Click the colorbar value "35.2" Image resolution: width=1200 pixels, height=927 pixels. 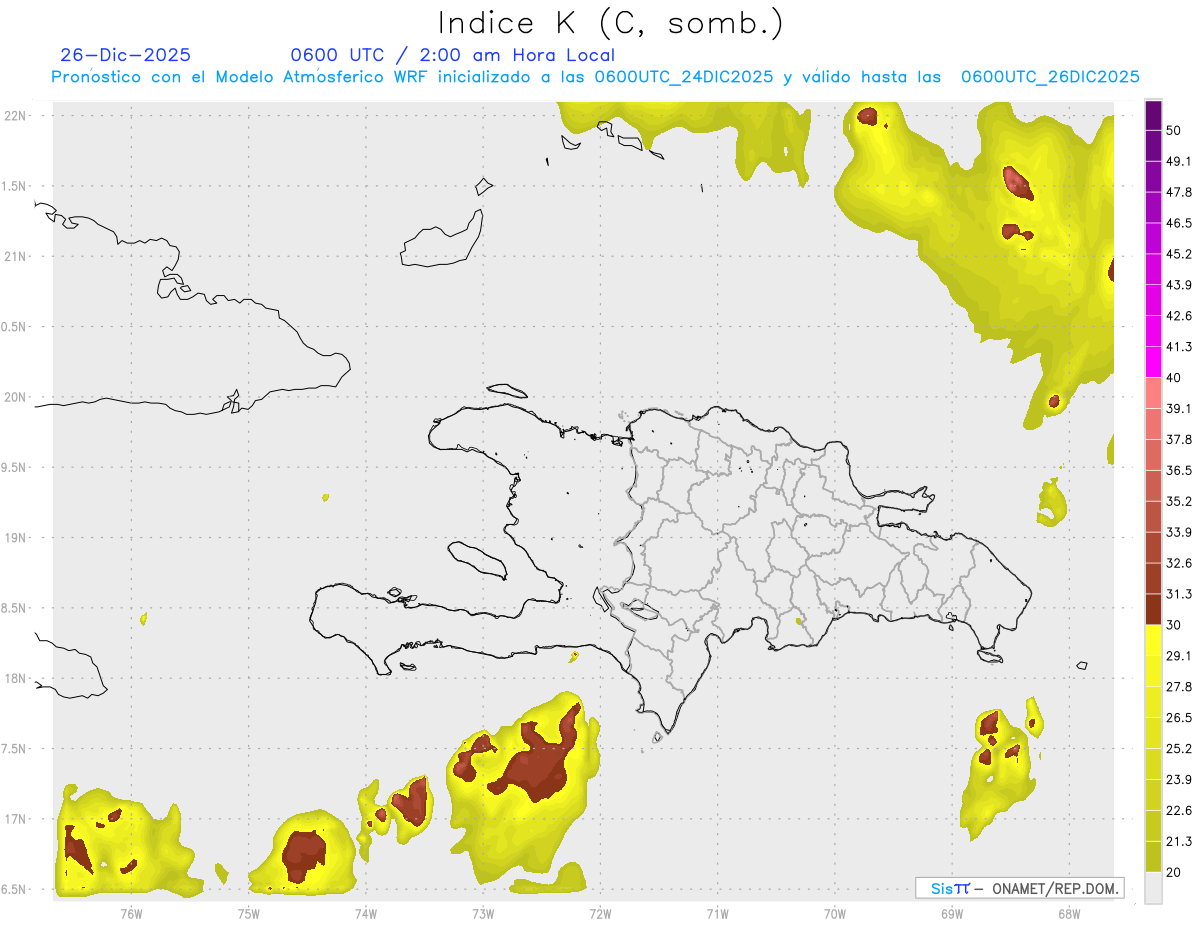tap(1179, 502)
